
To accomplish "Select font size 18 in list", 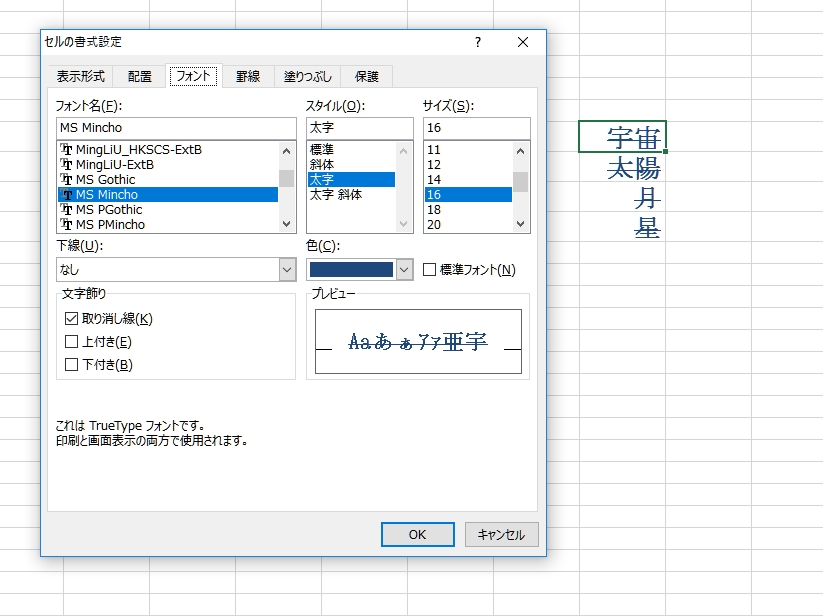I will 434,210.
